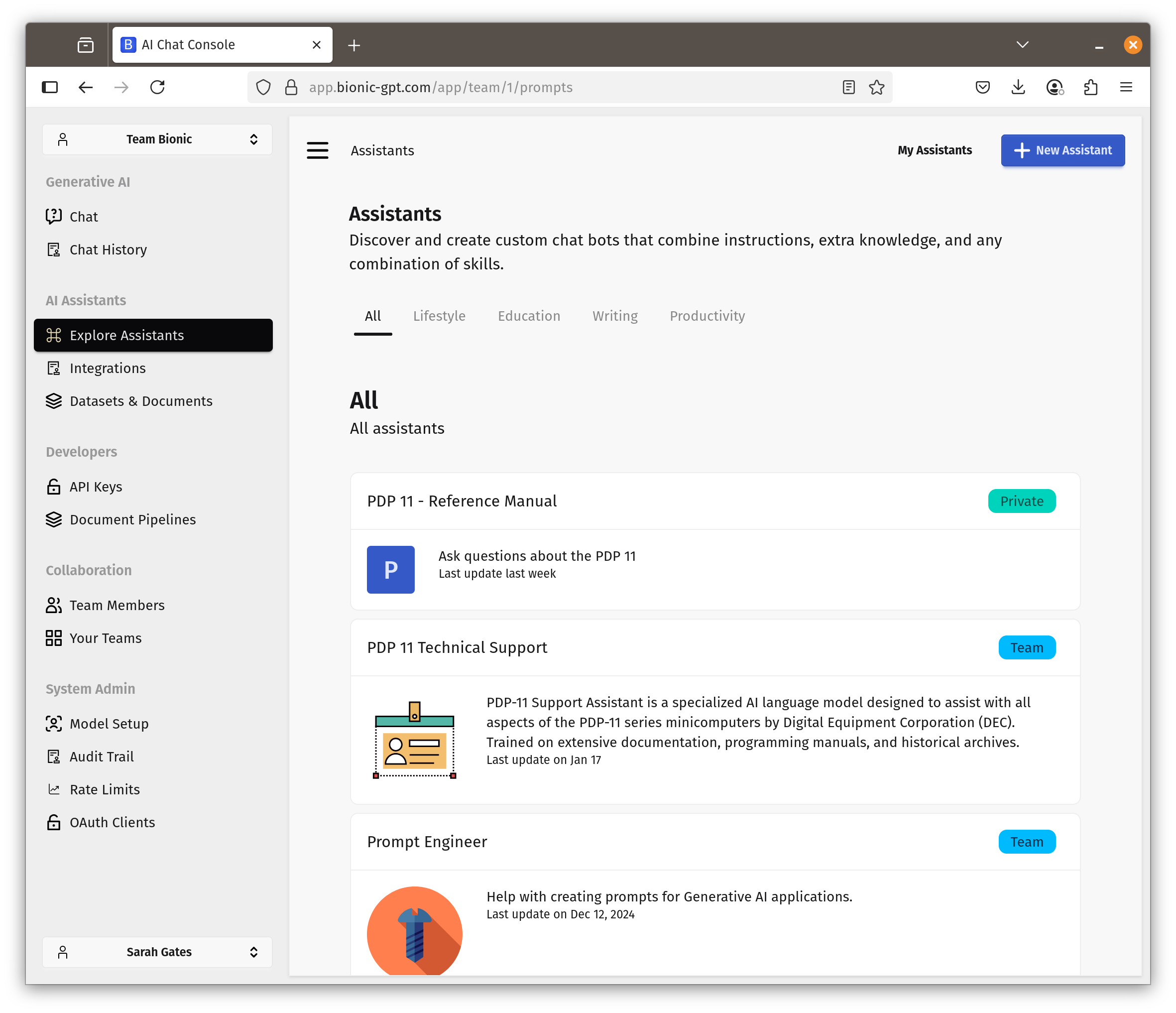
Task: Open the assistants hamburger menu
Action: [x=317, y=150]
